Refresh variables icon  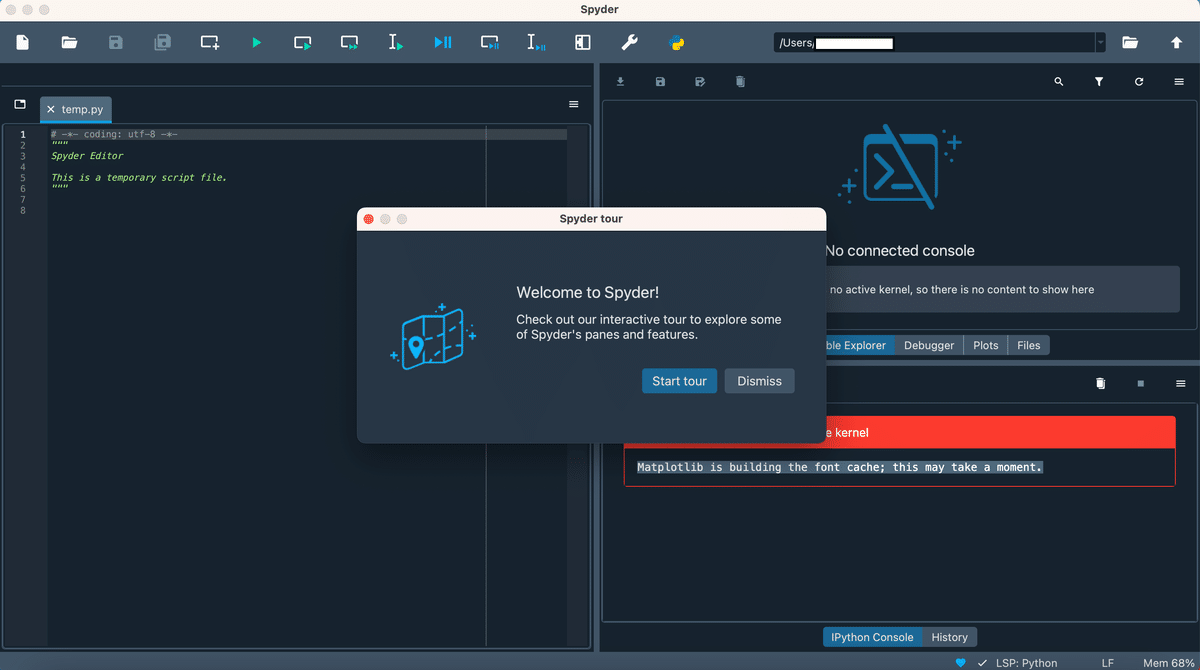tap(1139, 82)
